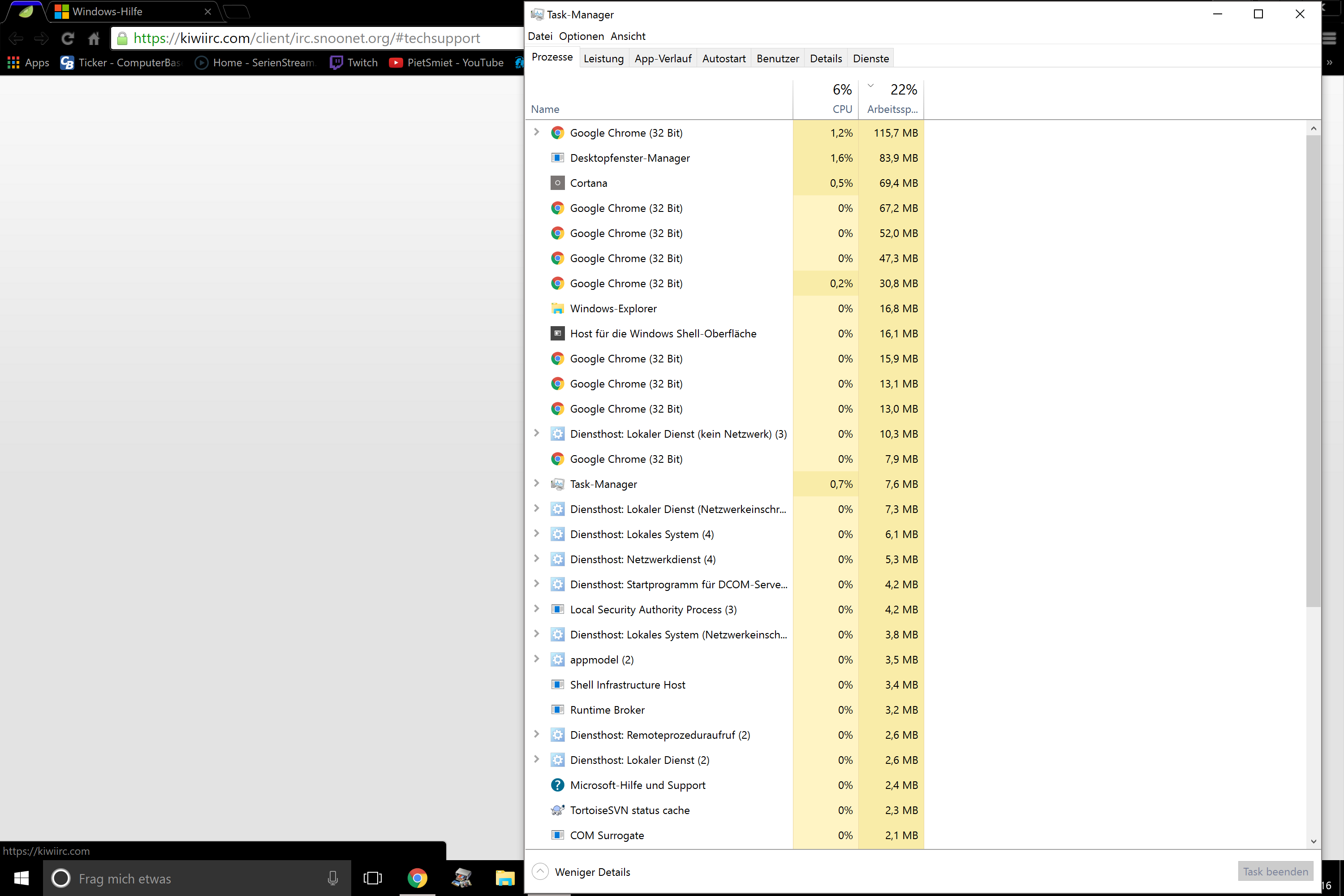
Task: Open Twitch bookmark in bookmarks bar
Action: point(354,62)
